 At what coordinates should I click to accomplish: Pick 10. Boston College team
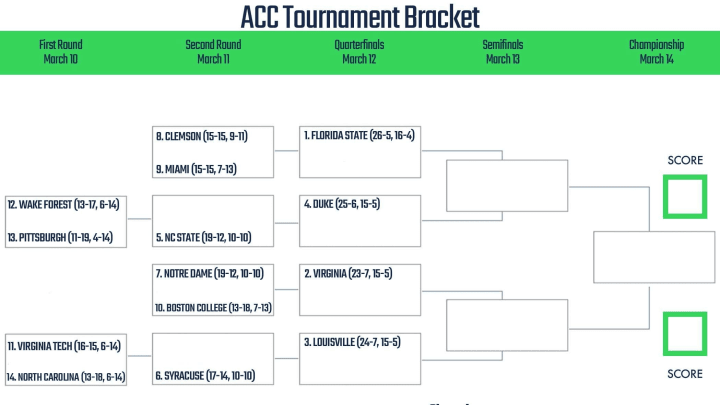[213, 308]
